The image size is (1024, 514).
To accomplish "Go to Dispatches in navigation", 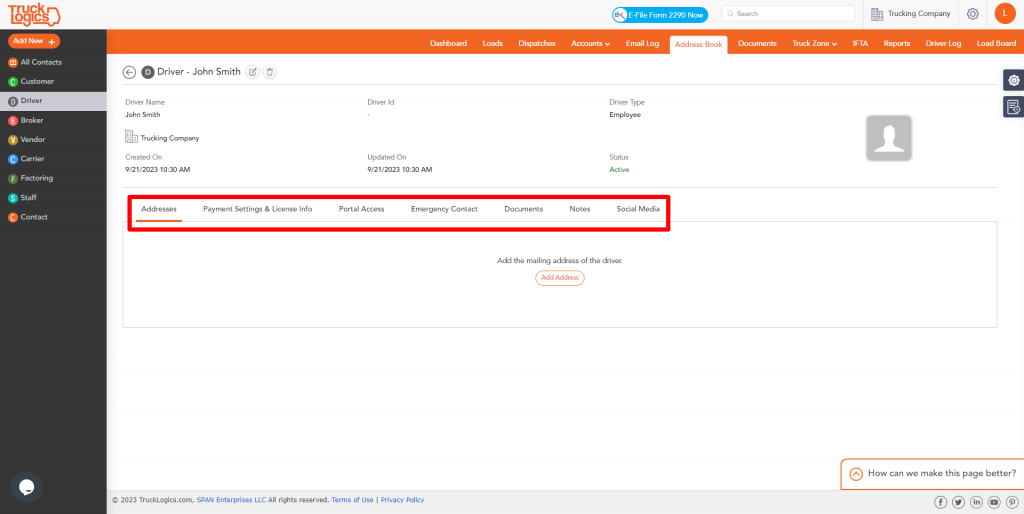I will tap(537, 44).
